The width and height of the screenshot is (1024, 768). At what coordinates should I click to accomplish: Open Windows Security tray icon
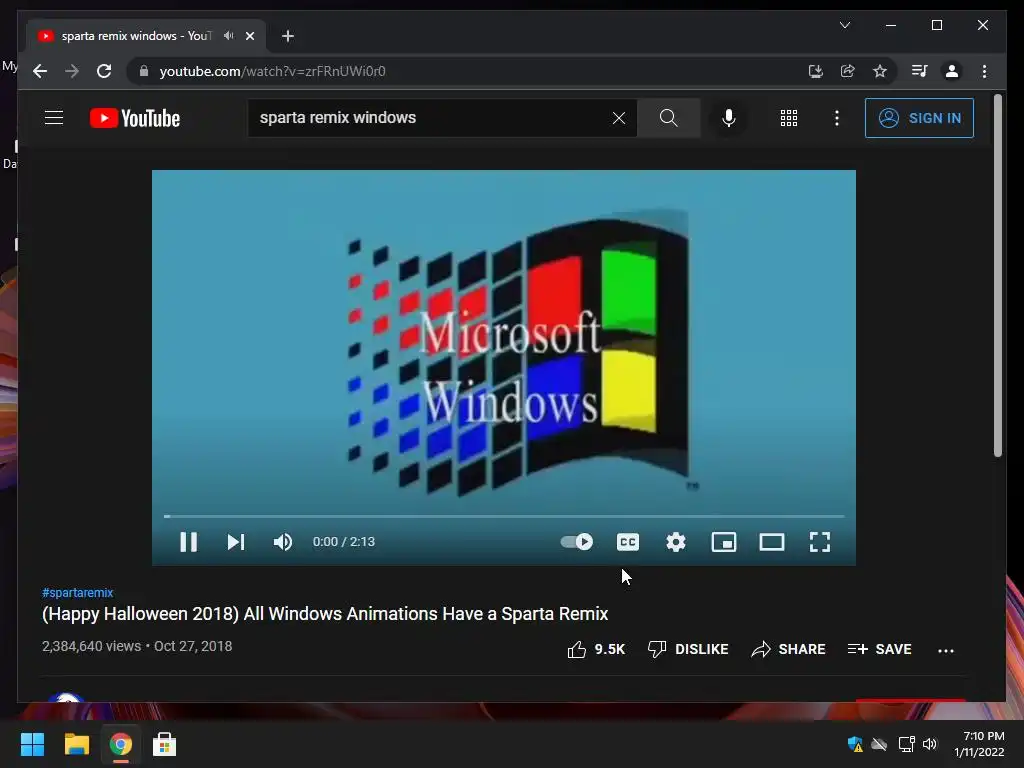click(x=855, y=744)
